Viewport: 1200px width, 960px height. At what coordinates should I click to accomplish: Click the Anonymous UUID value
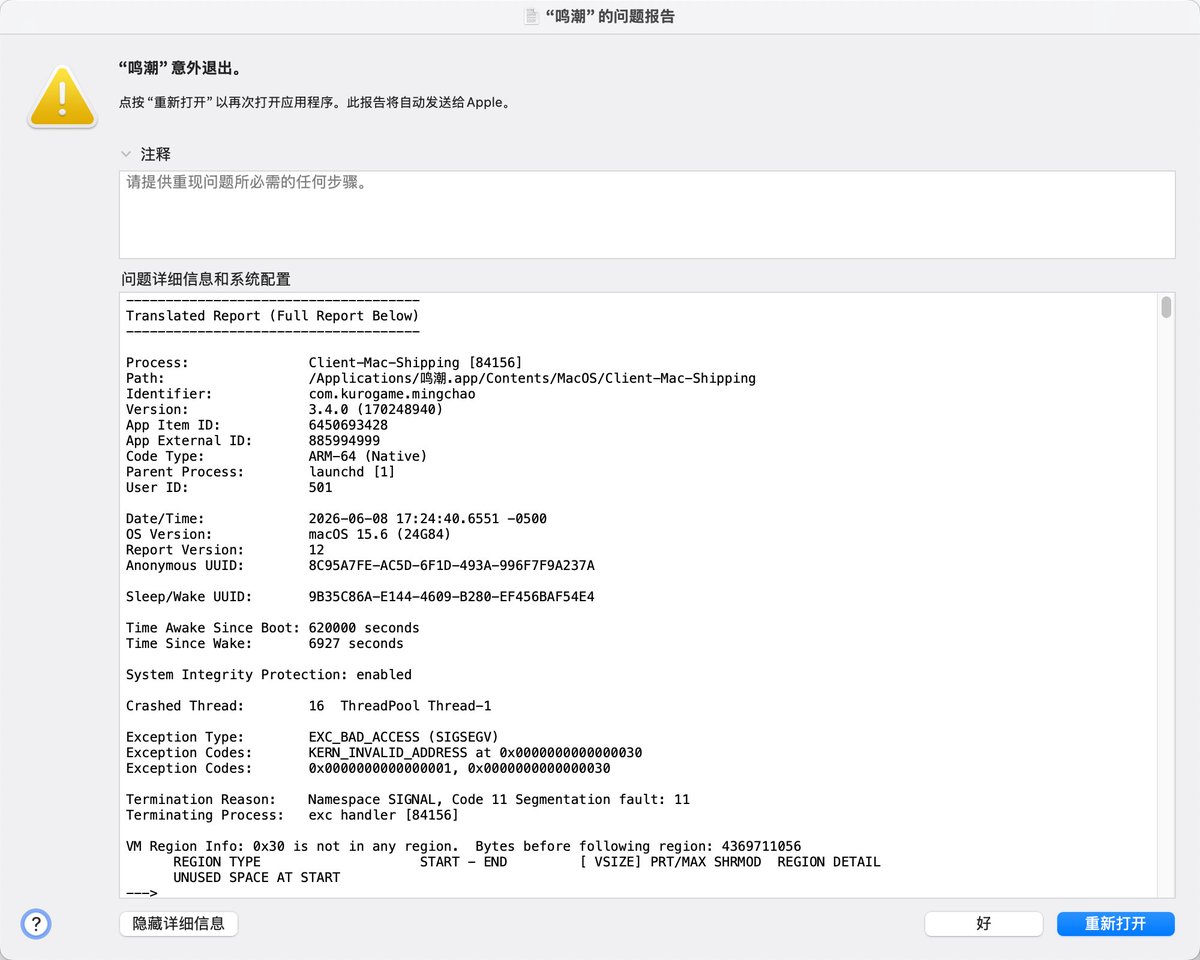coord(452,565)
